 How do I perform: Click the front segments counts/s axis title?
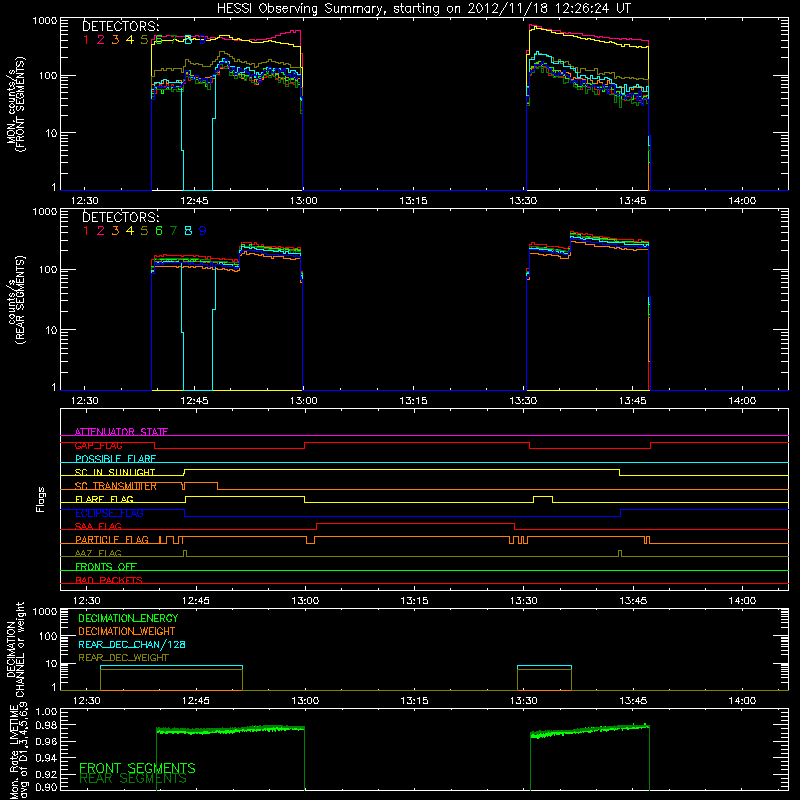[x=15, y=104]
